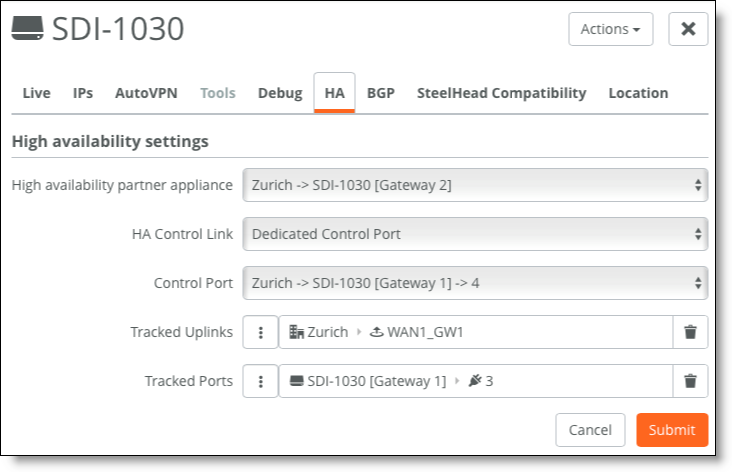Submit the high availability settings
Viewport: 732px width, 472px height.
672,430
